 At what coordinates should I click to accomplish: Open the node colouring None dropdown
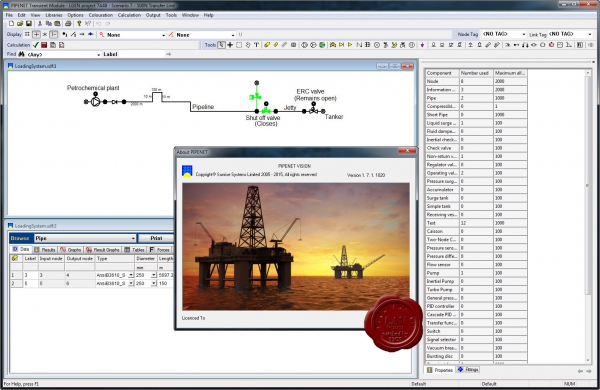coord(163,35)
